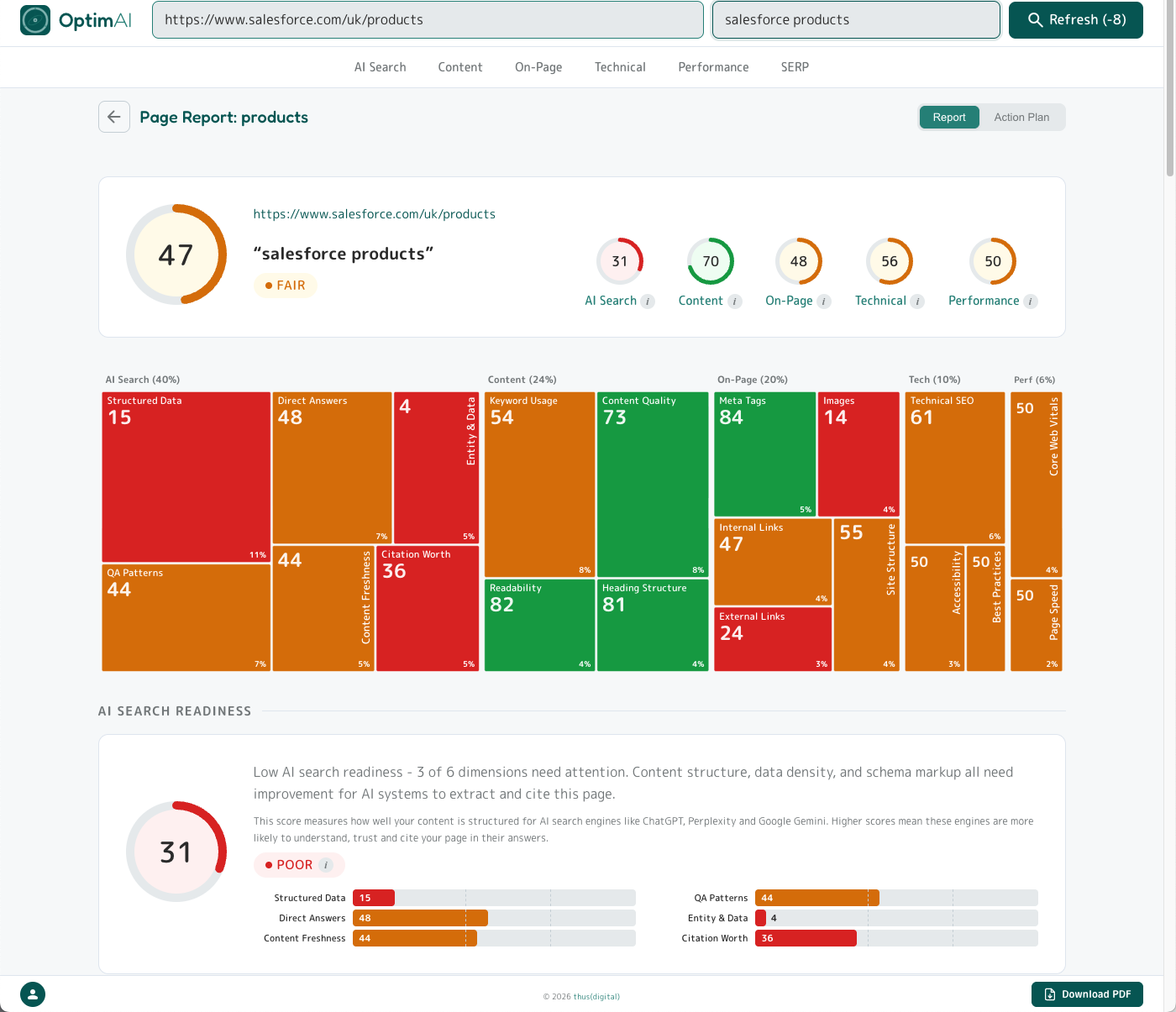Click the URL input field

pyautogui.click(x=428, y=20)
